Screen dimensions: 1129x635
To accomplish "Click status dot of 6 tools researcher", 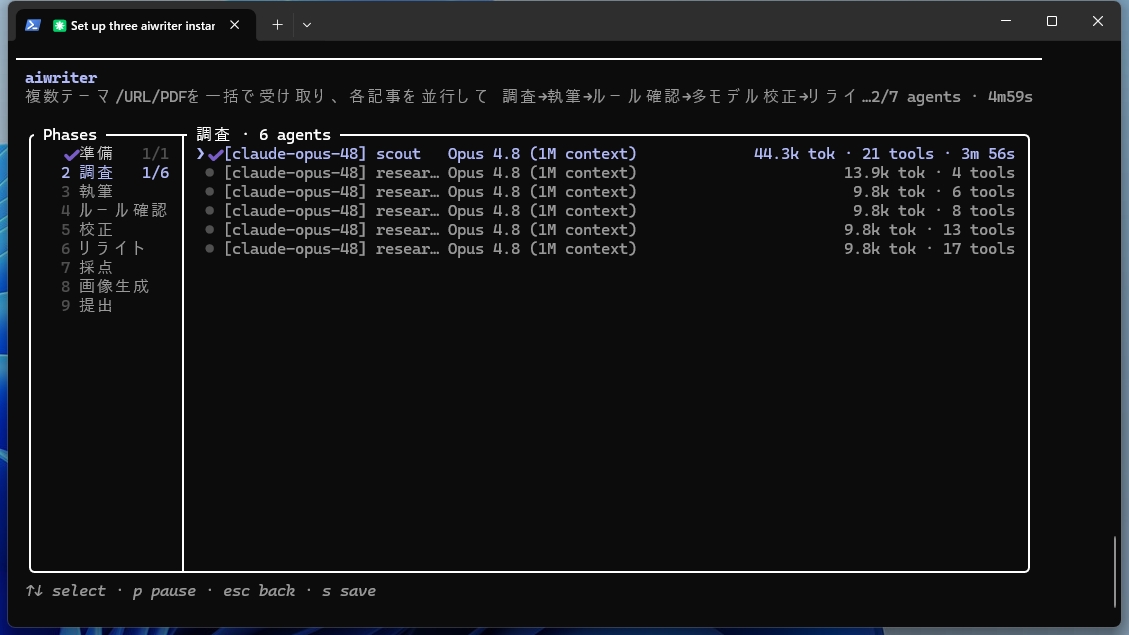I will (x=210, y=192).
